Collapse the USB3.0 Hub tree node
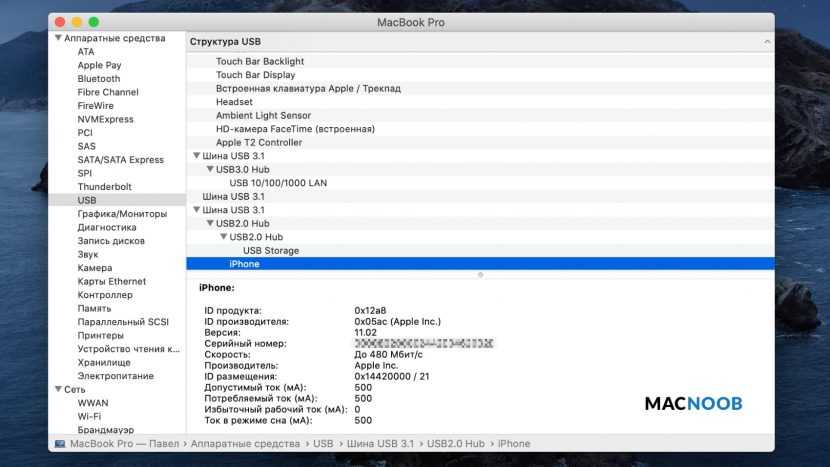The width and height of the screenshot is (830, 467). click(210, 170)
